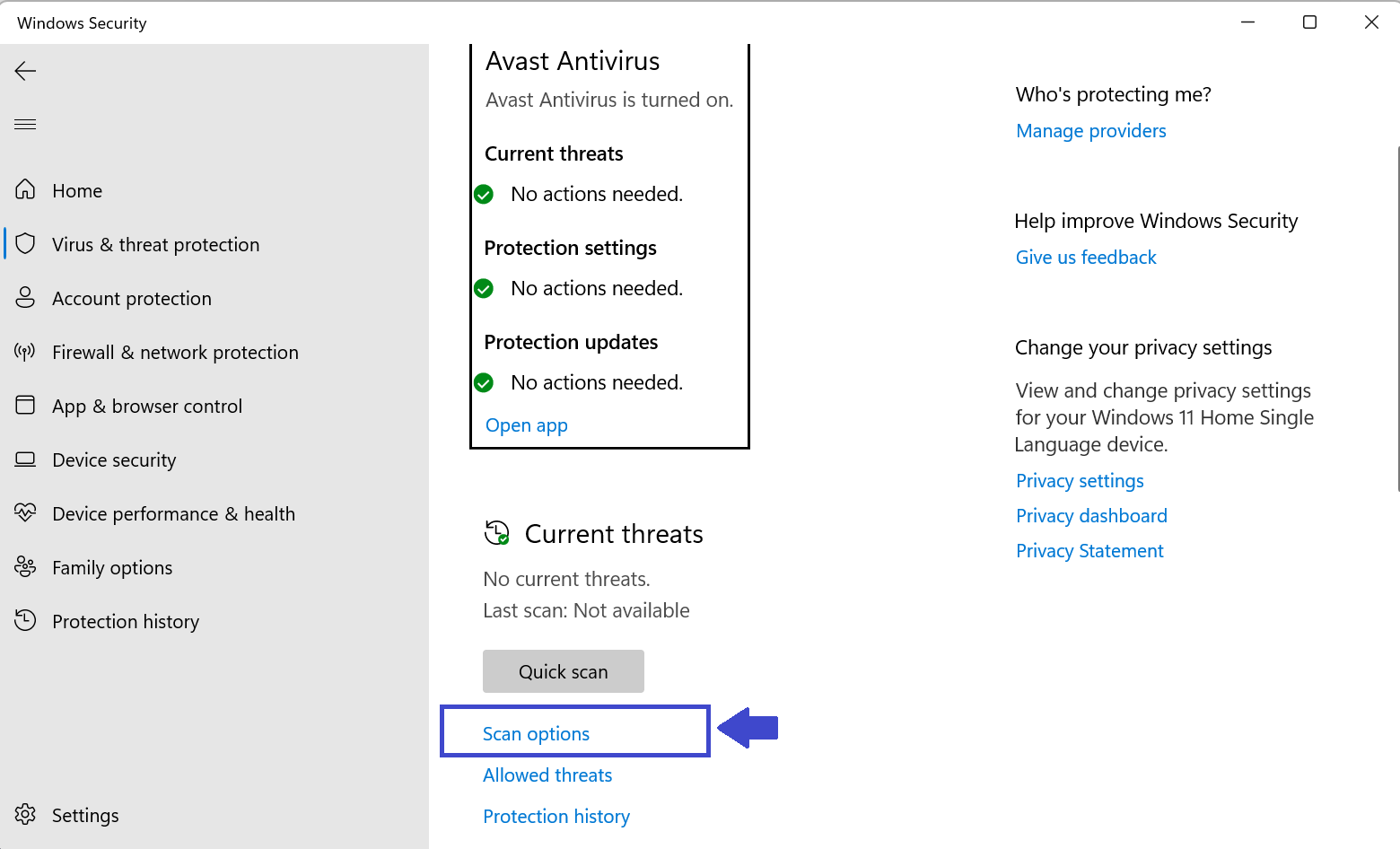Open the Avast Antivirus app link
Screen dimensions: 1400x849
click(526, 425)
